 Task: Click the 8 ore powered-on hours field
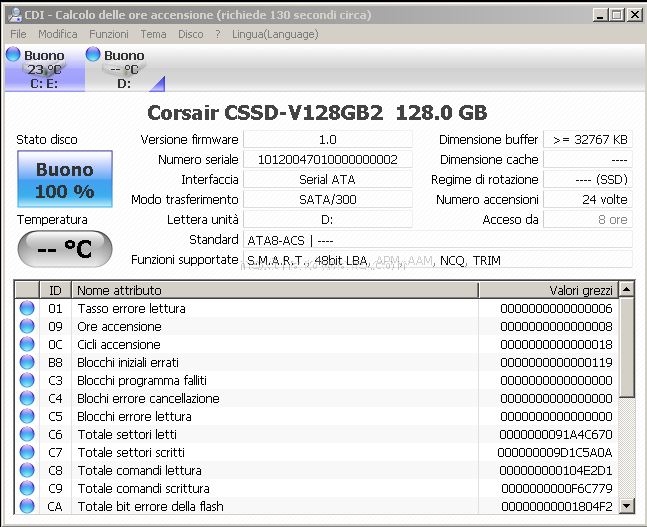[588, 220]
